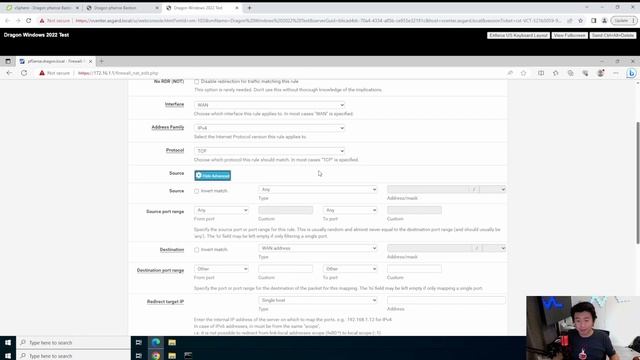Open Destination port range From port dropdown
The height and width of the screenshot is (360, 640).
click(x=221, y=269)
